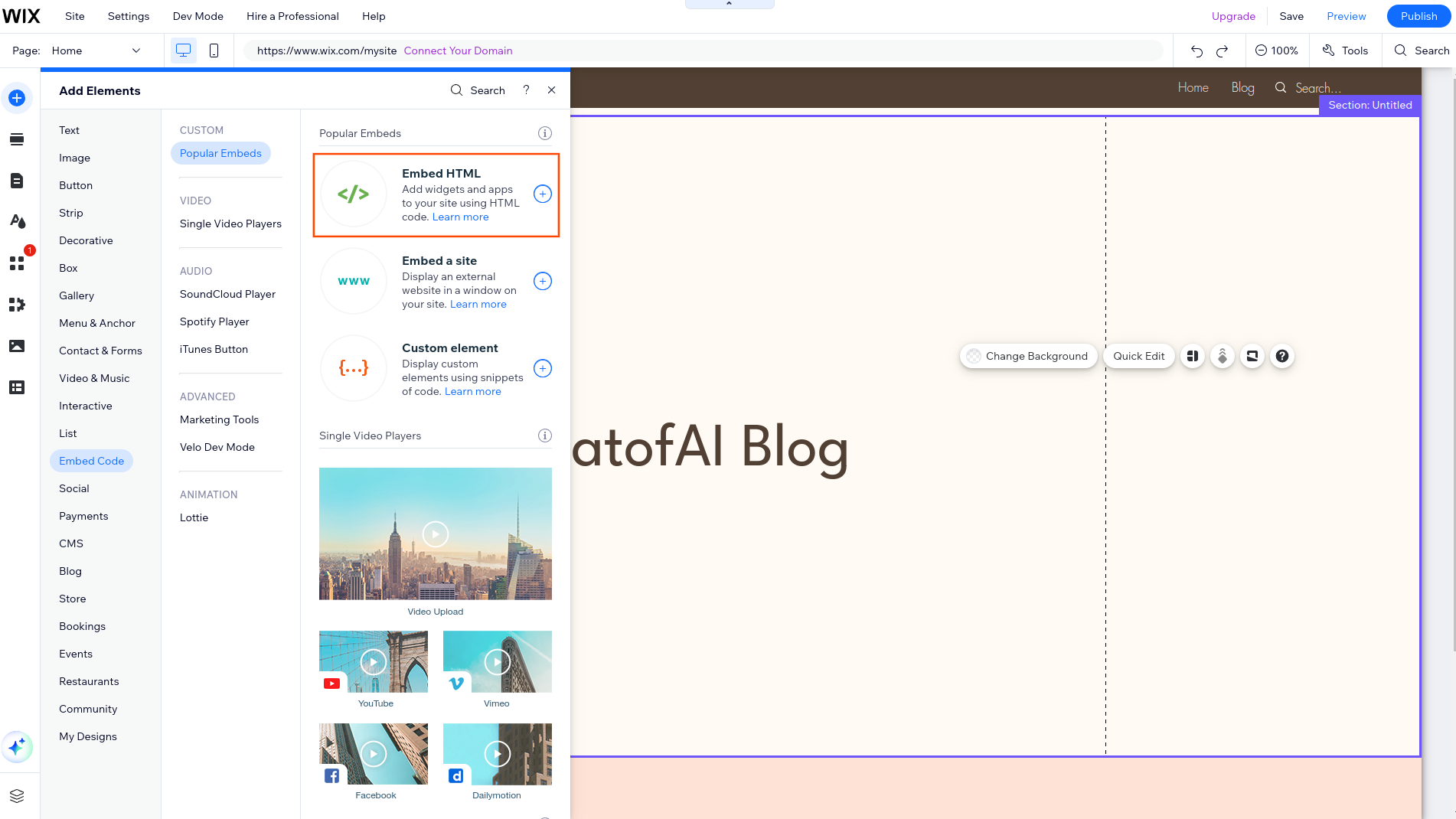This screenshot has width=1456, height=819.
Task: Select Popular Embeds subcategory
Action: coord(220,153)
